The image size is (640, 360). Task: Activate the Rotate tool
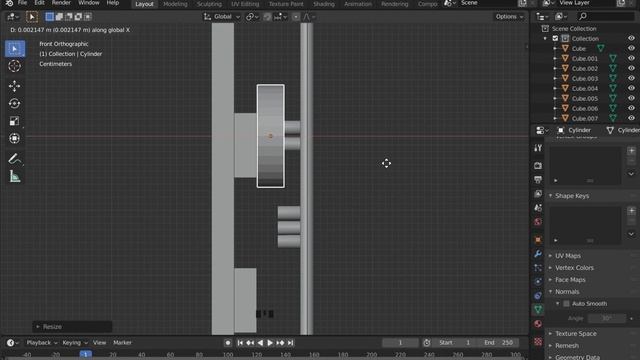coord(15,104)
